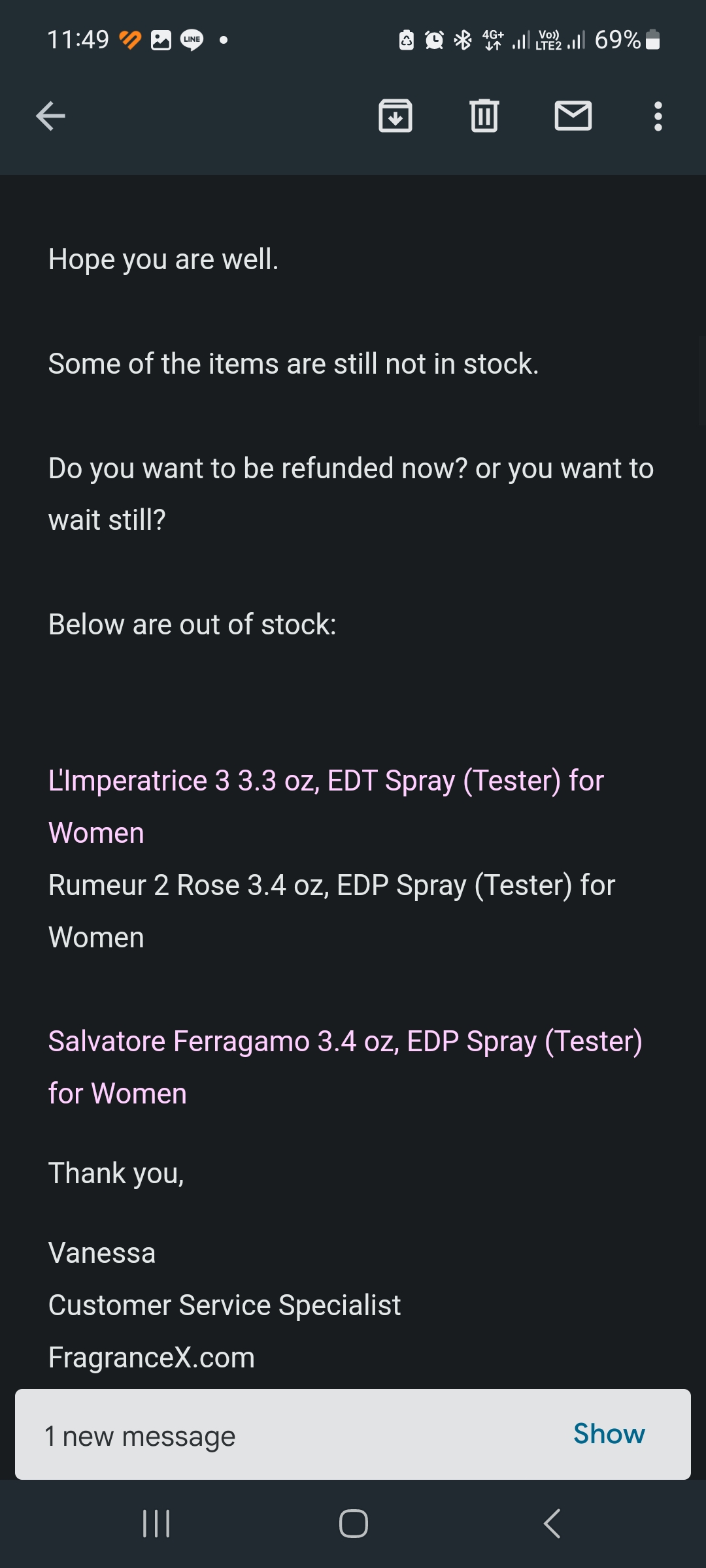The height and width of the screenshot is (1568, 706).
Task: Tap the clock showing 11:49
Action: [x=78, y=40]
